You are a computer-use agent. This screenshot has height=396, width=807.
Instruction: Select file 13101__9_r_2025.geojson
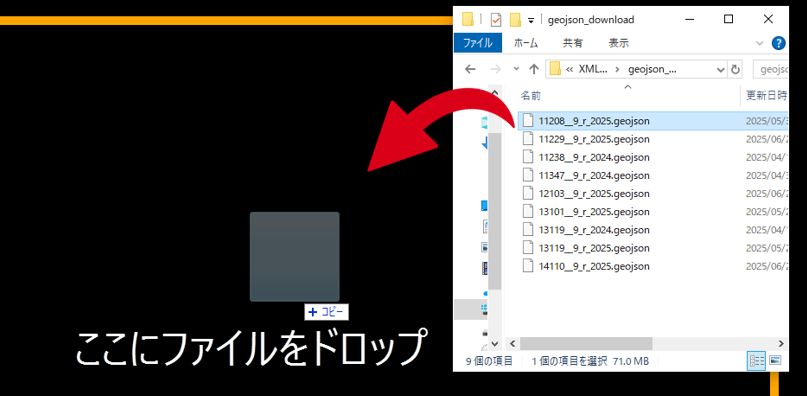point(593,212)
